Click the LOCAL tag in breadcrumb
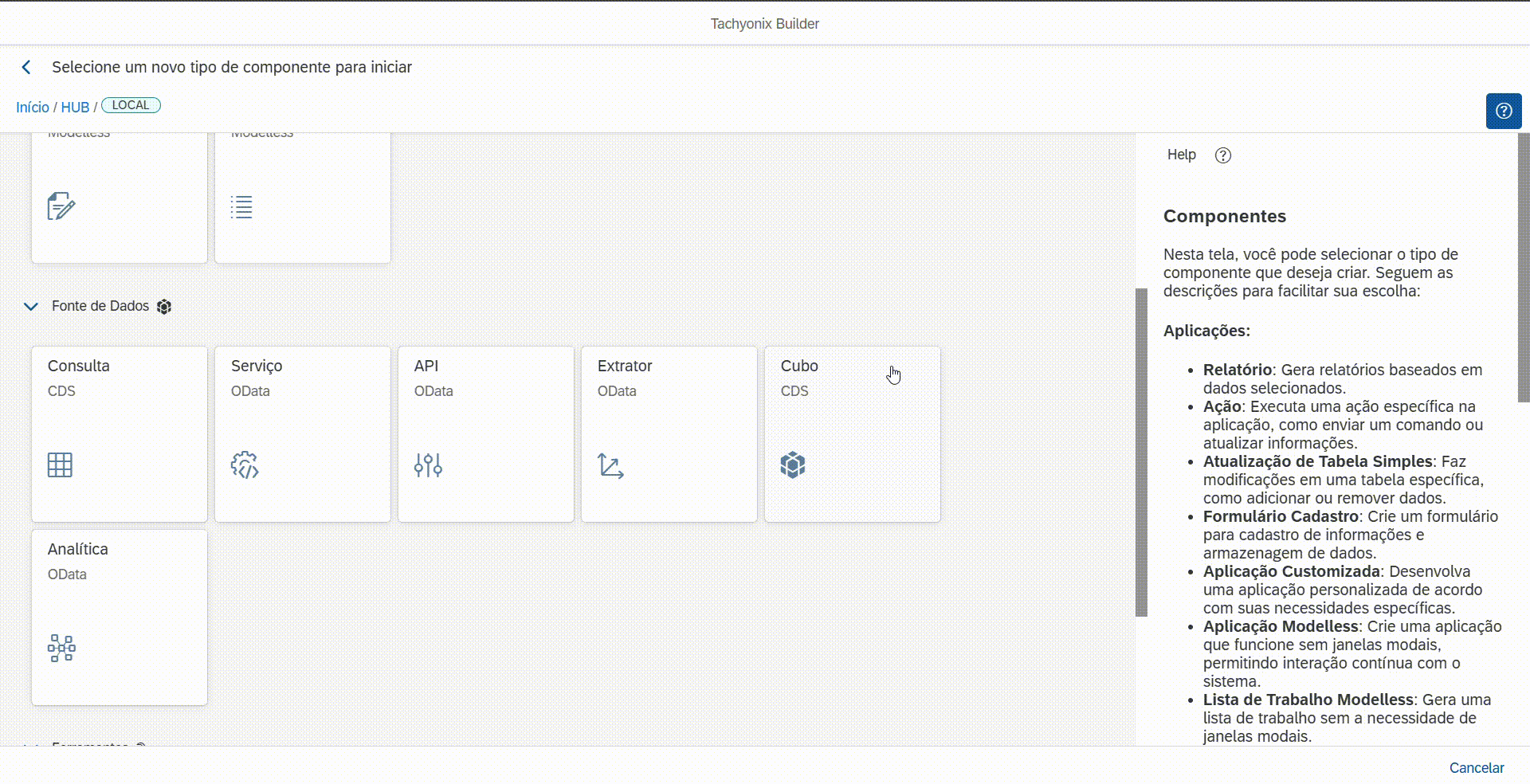 point(131,105)
